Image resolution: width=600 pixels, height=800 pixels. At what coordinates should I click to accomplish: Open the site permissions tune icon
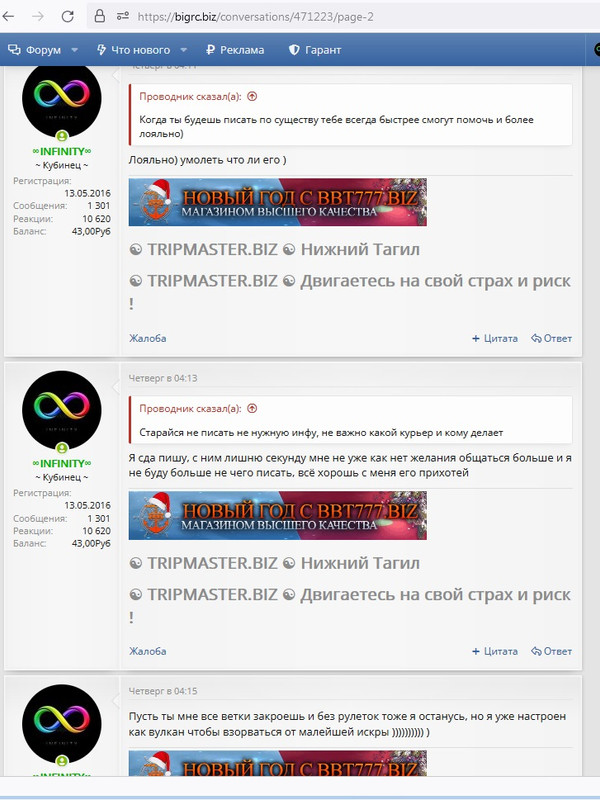coord(122,16)
